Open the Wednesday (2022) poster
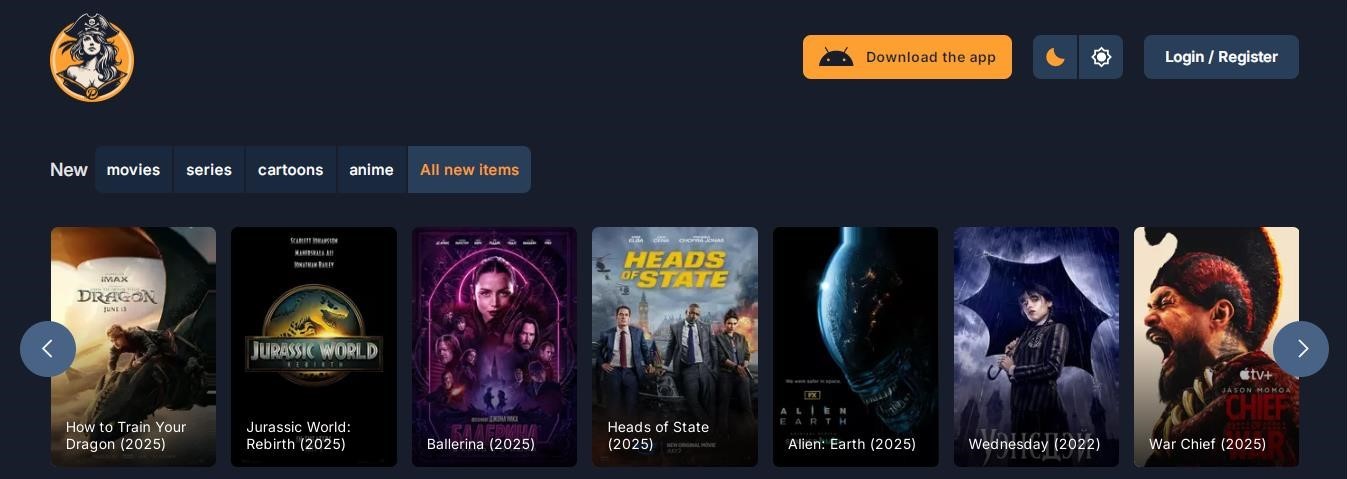Screen dimensions: 1347x479 click(1036, 347)
